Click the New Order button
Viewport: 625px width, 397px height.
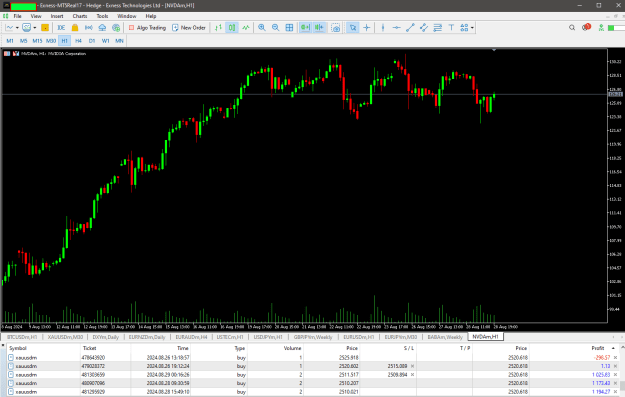click(189, 28)
